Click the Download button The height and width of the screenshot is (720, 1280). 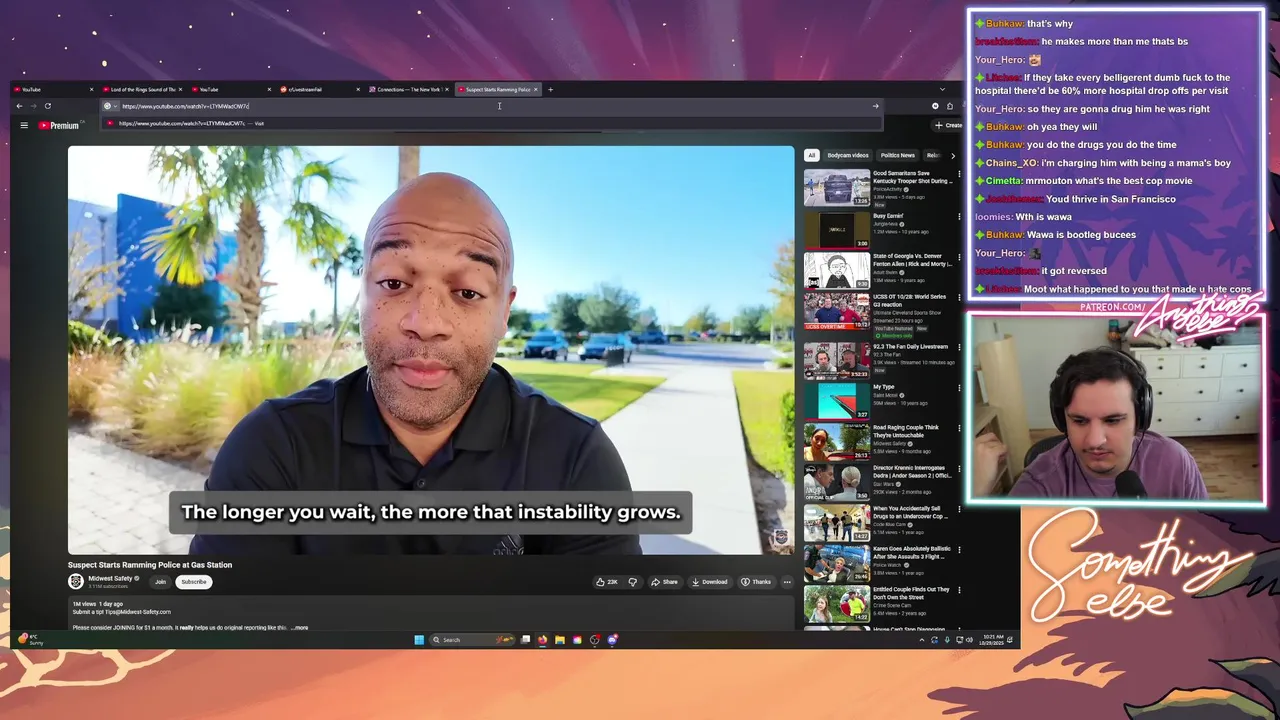[x=710, y=582]
